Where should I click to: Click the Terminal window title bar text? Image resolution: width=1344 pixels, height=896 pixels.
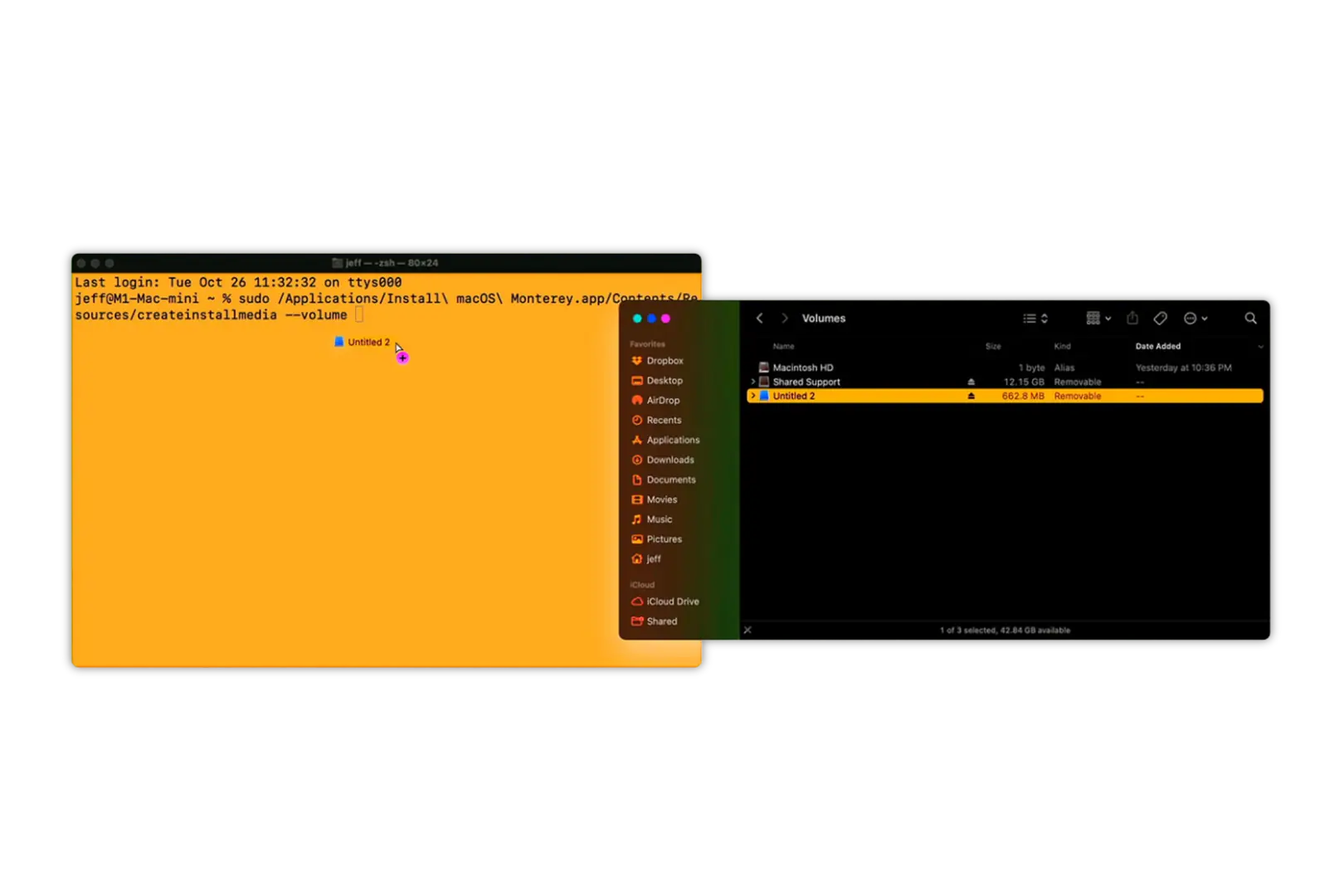pyautogui.click(x=392, y=263)
